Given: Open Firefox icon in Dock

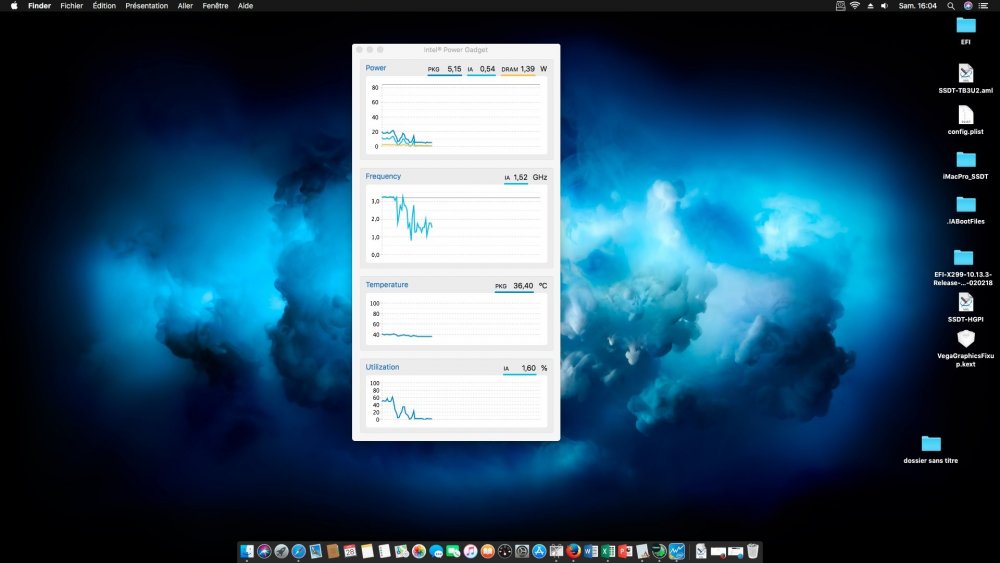Looking at the screenshot, I should coord(574,551).
